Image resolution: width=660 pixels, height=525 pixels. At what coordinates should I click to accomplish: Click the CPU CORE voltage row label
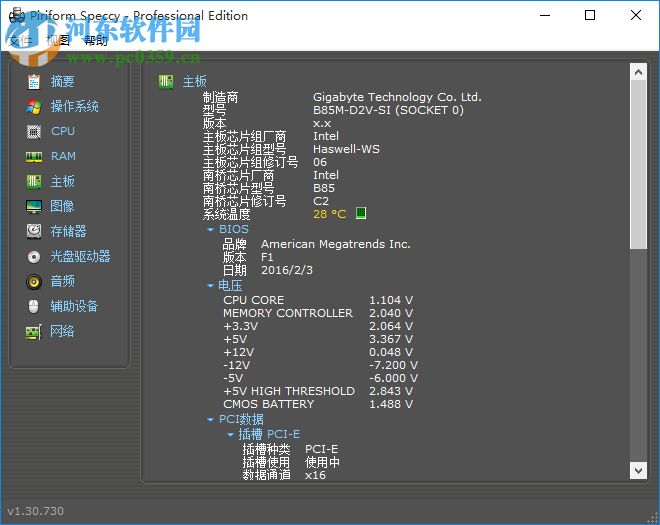[x=253, y=300]
